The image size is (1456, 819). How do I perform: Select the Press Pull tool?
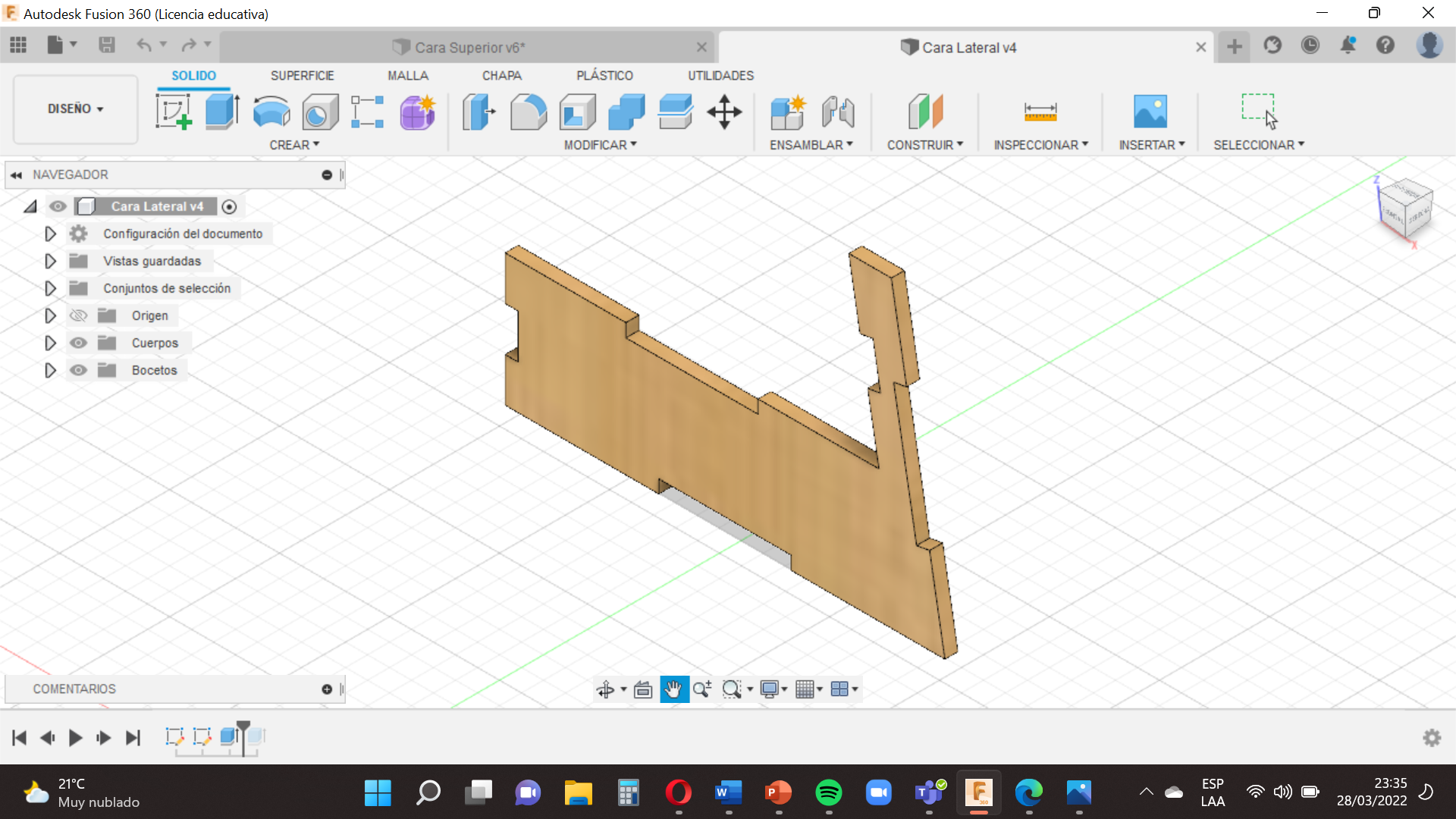click(x=479, y=112)
